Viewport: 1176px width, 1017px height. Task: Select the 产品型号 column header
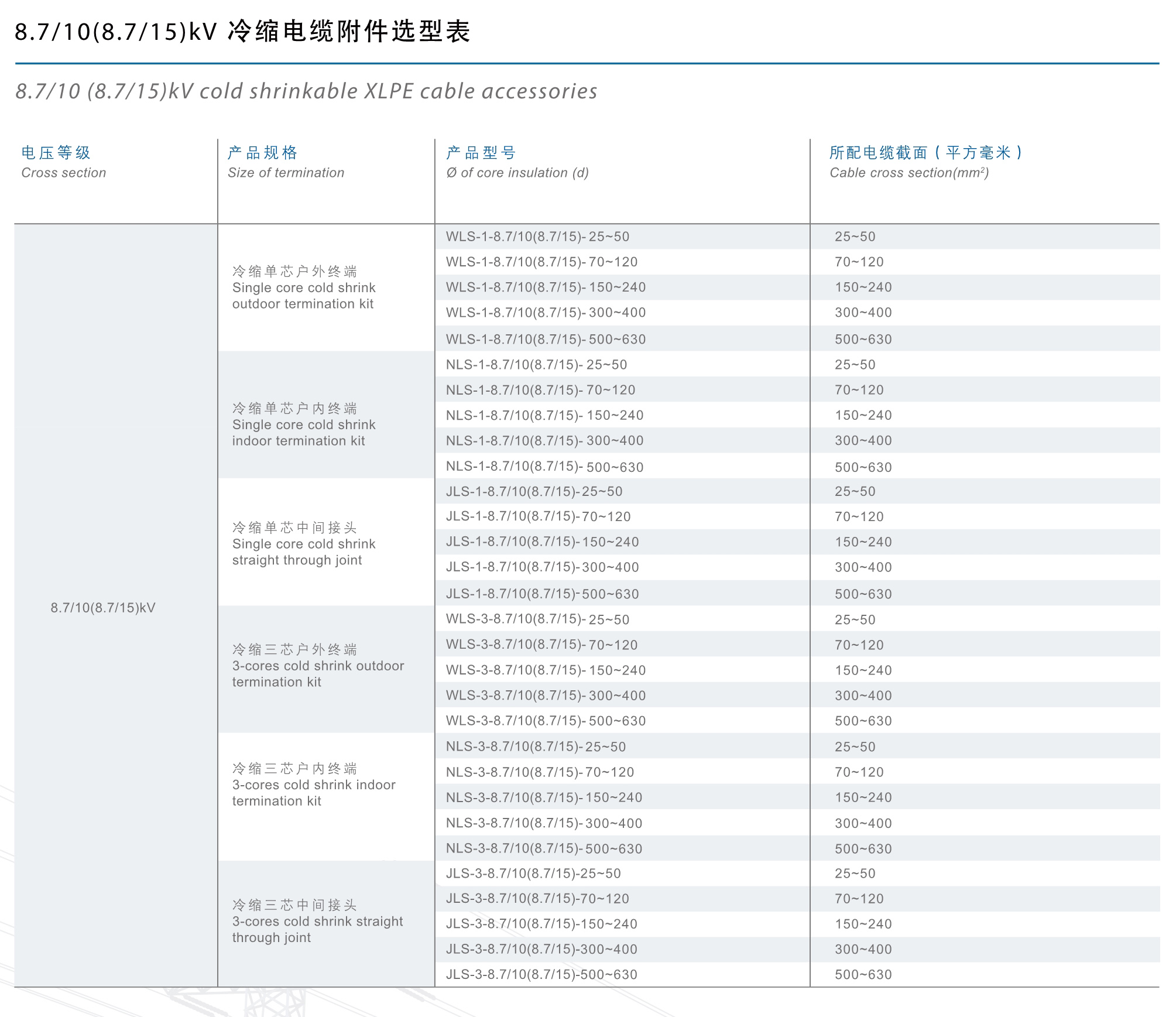pos(481,153)
